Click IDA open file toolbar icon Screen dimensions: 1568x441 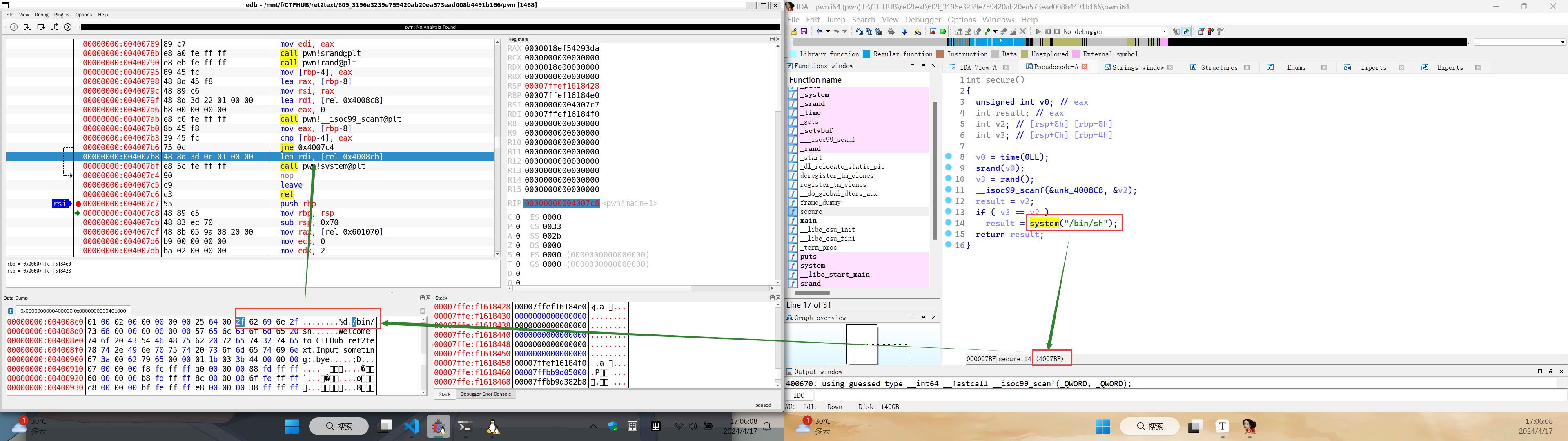click(x=794, y=31)
